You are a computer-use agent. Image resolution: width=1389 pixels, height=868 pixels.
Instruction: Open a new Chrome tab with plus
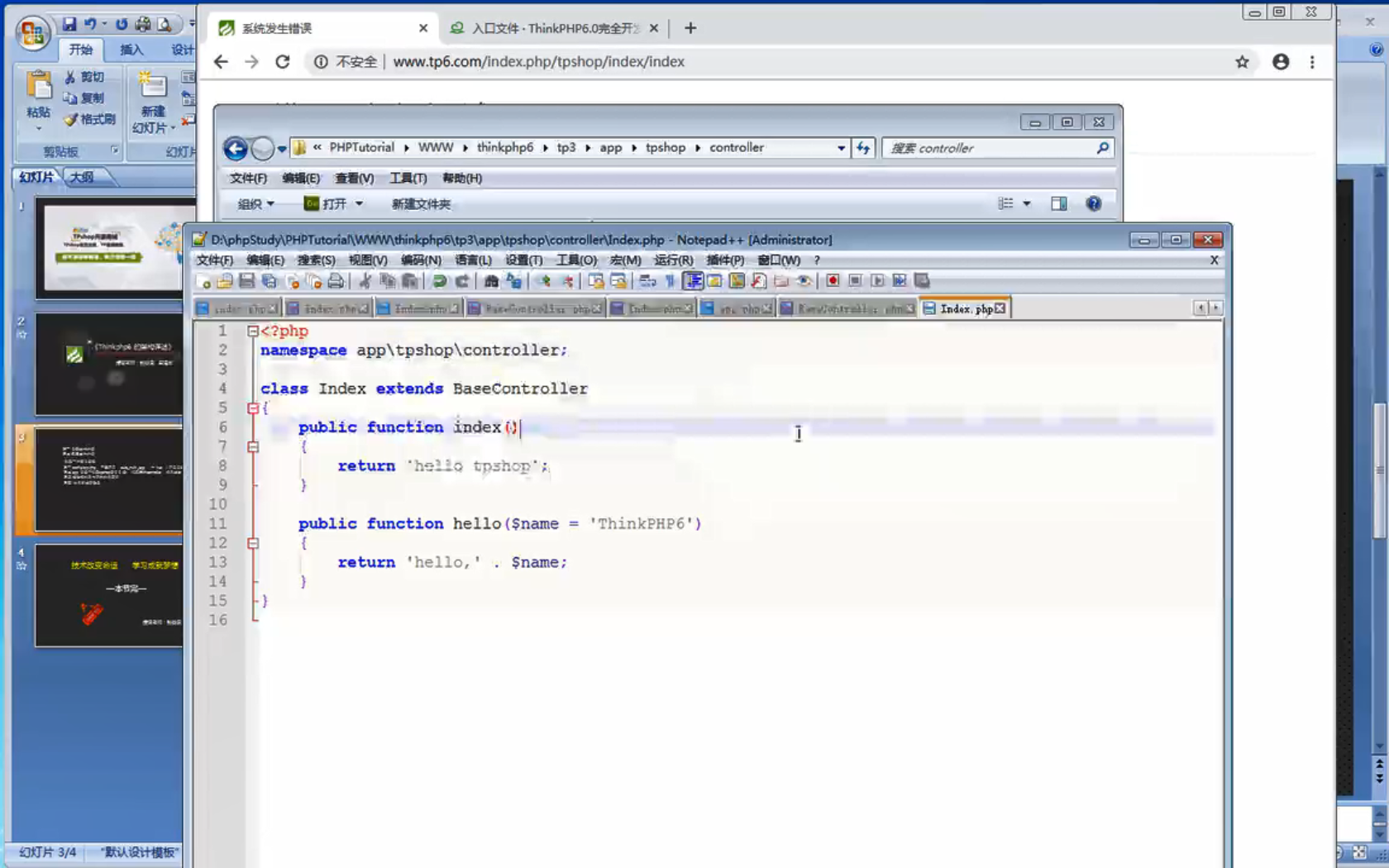point(690,28)
